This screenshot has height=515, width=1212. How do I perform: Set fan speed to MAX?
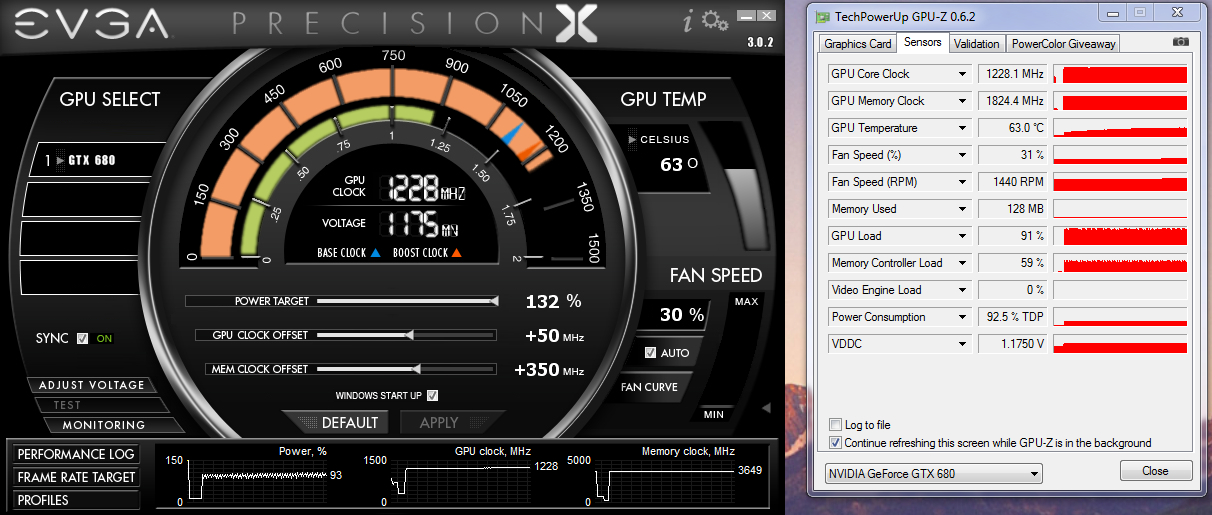point(747,302)
